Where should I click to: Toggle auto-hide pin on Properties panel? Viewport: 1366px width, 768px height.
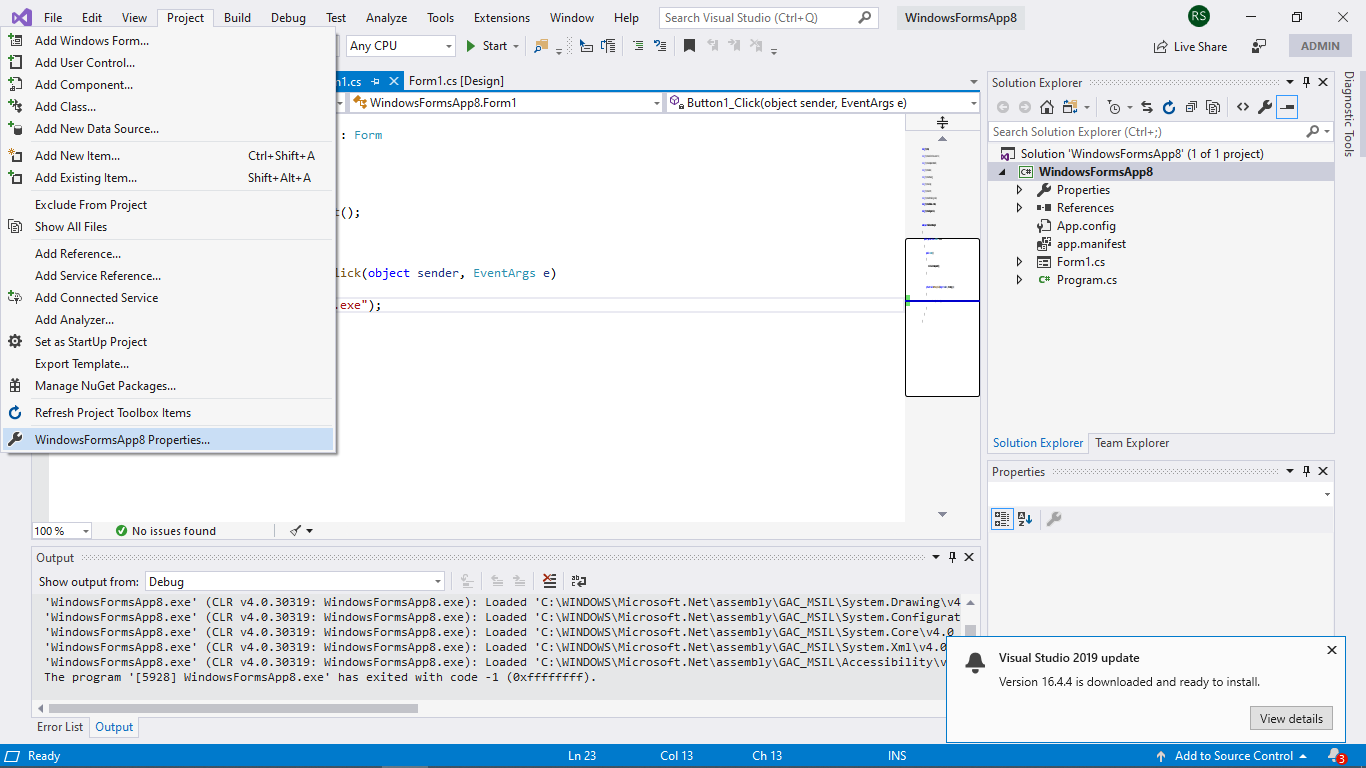1306,471
